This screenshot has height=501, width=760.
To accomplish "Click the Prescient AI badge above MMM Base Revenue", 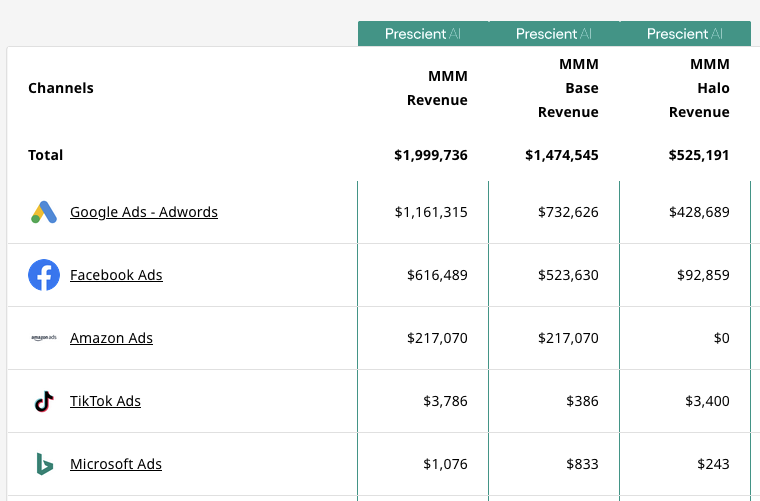I will [554, 33].
